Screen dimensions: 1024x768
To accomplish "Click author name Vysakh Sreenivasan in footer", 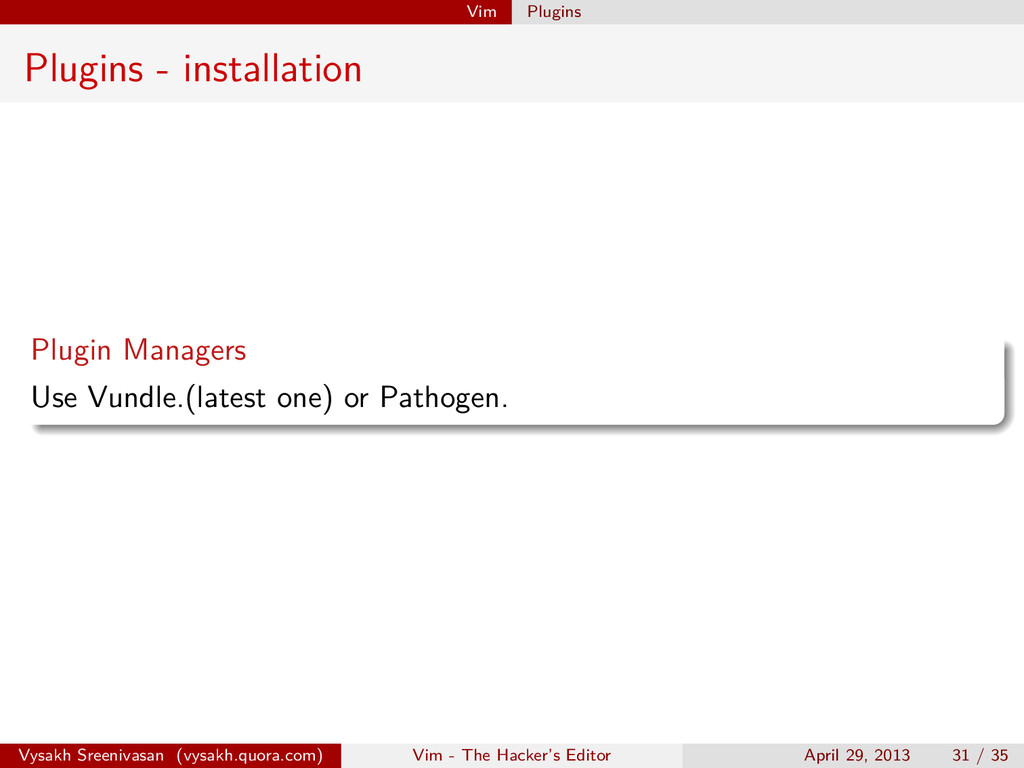I will (91, 756).
